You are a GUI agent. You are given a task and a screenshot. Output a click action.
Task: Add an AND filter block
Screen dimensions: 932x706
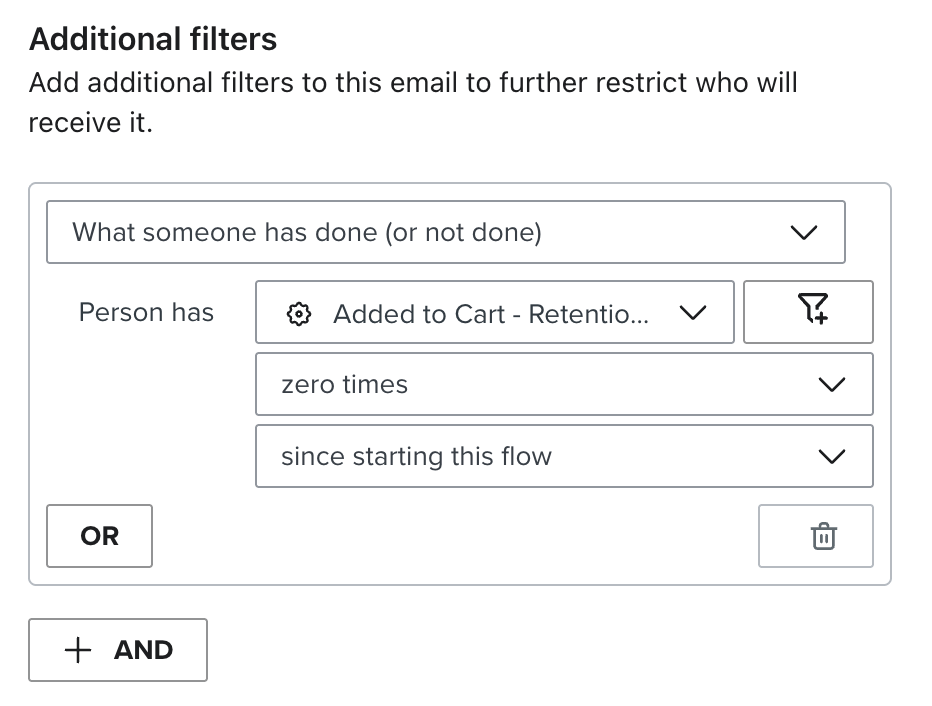pyautogui.click(x=117, y=650)
